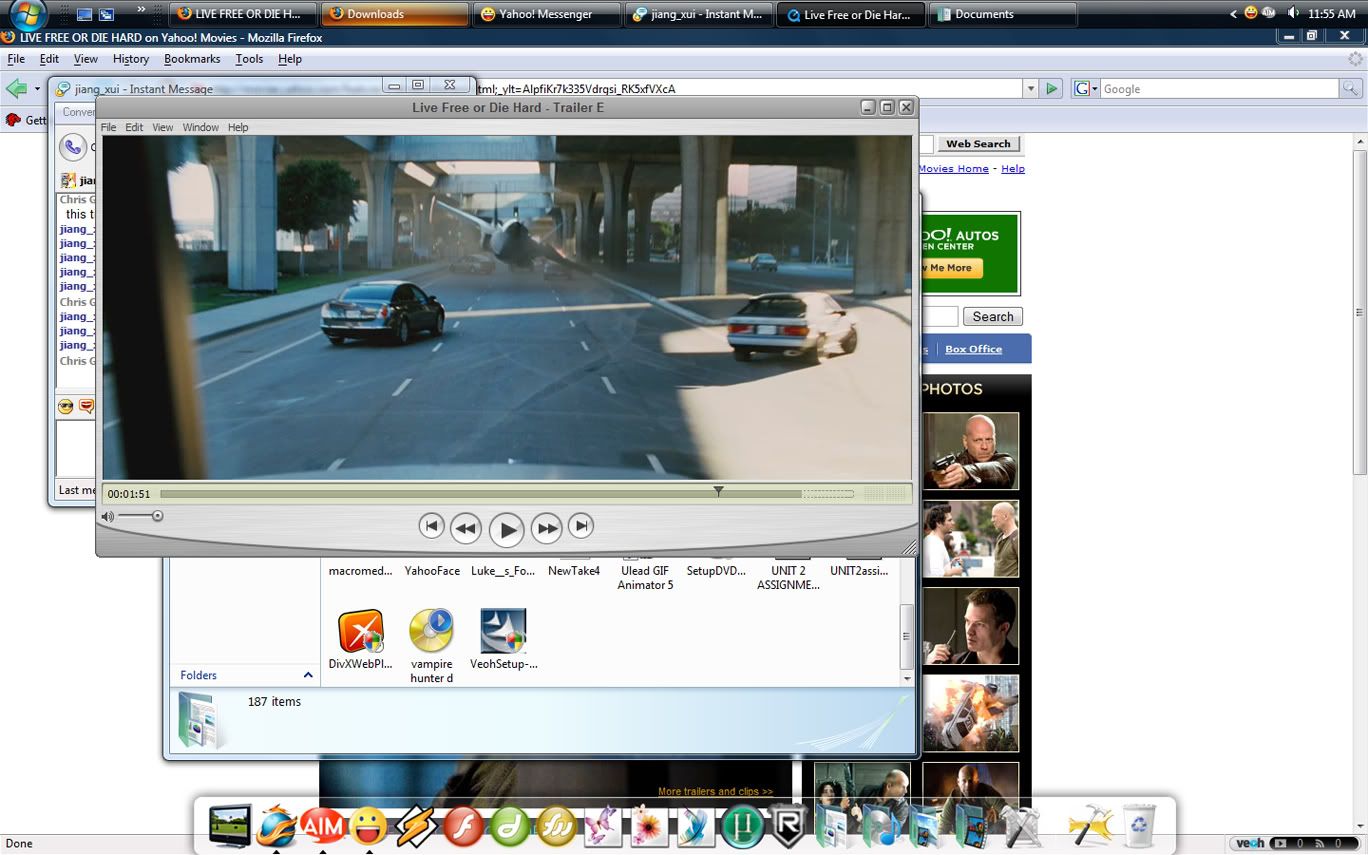Image resolution: width=1368 pixels, height=855 pixels.
Task: Click the Firefox back arrow button
Action: pyautogui.click(x=16, y=89)
